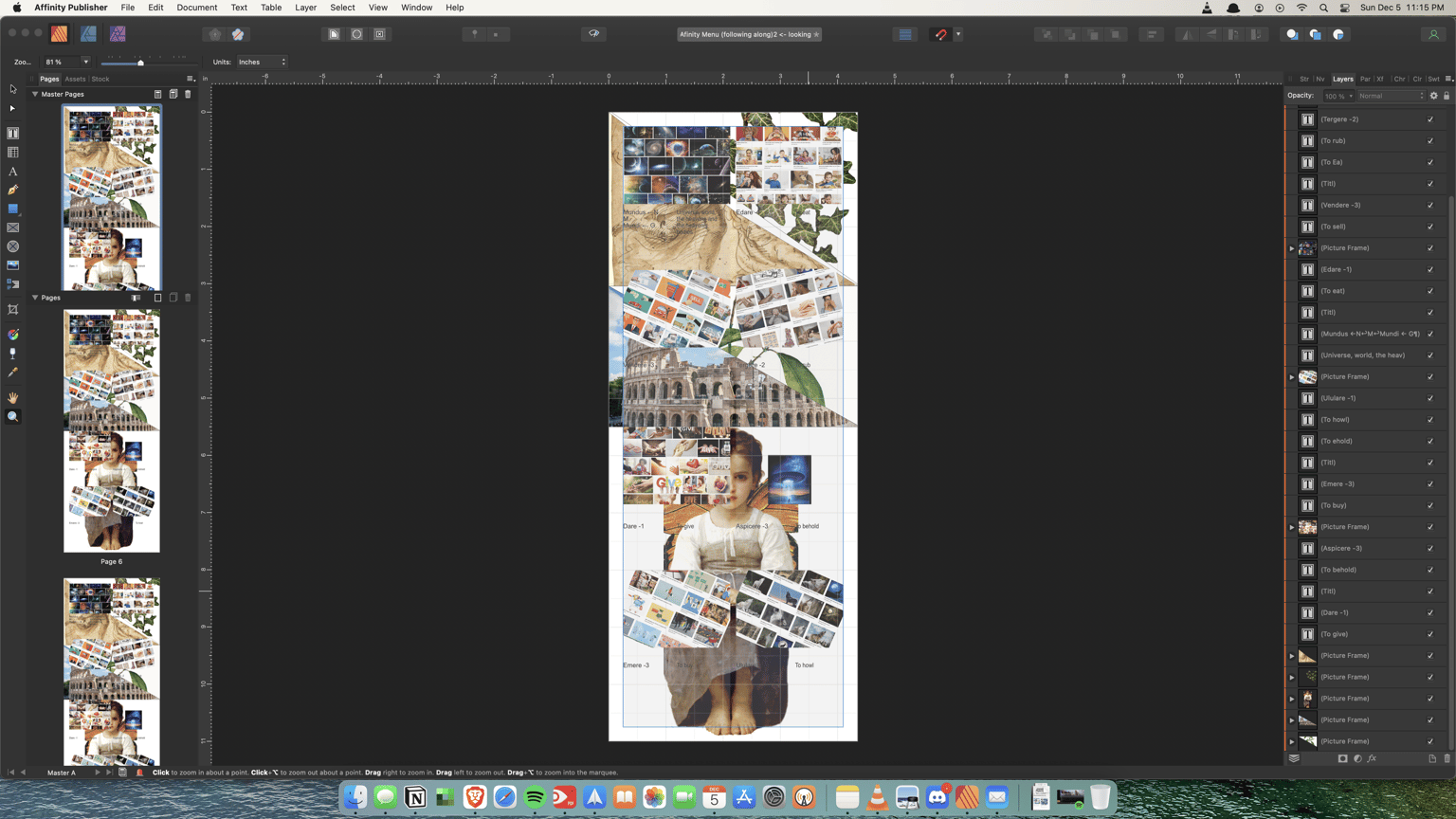Viewport: 1456px width, 819px height.
Task: Lock the layer with padlock icon
Action: tap(1447, 96)
